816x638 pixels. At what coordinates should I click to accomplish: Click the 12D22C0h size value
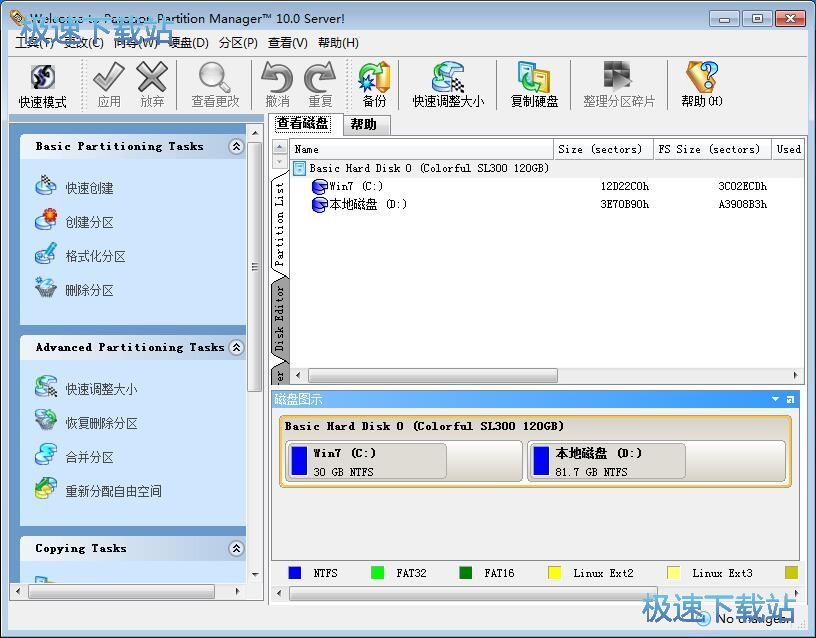point(624,186)
